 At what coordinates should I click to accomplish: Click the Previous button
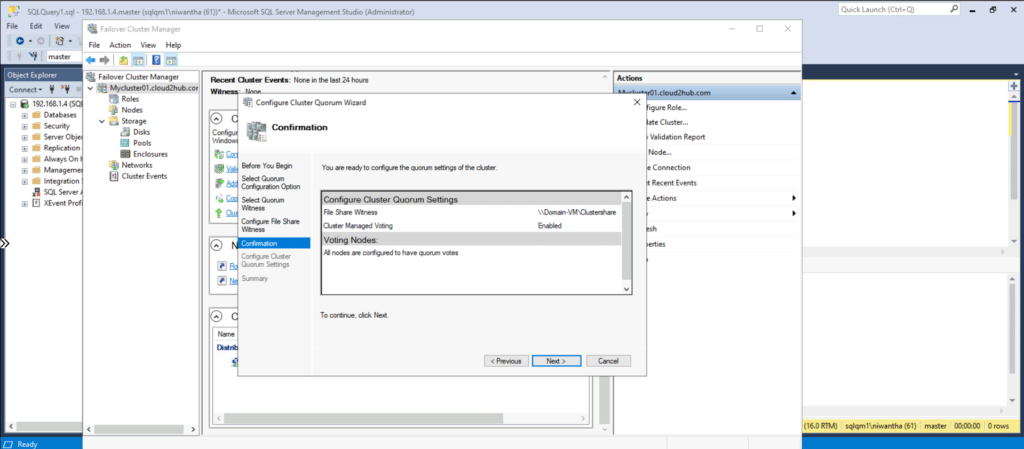pos(506,360)
